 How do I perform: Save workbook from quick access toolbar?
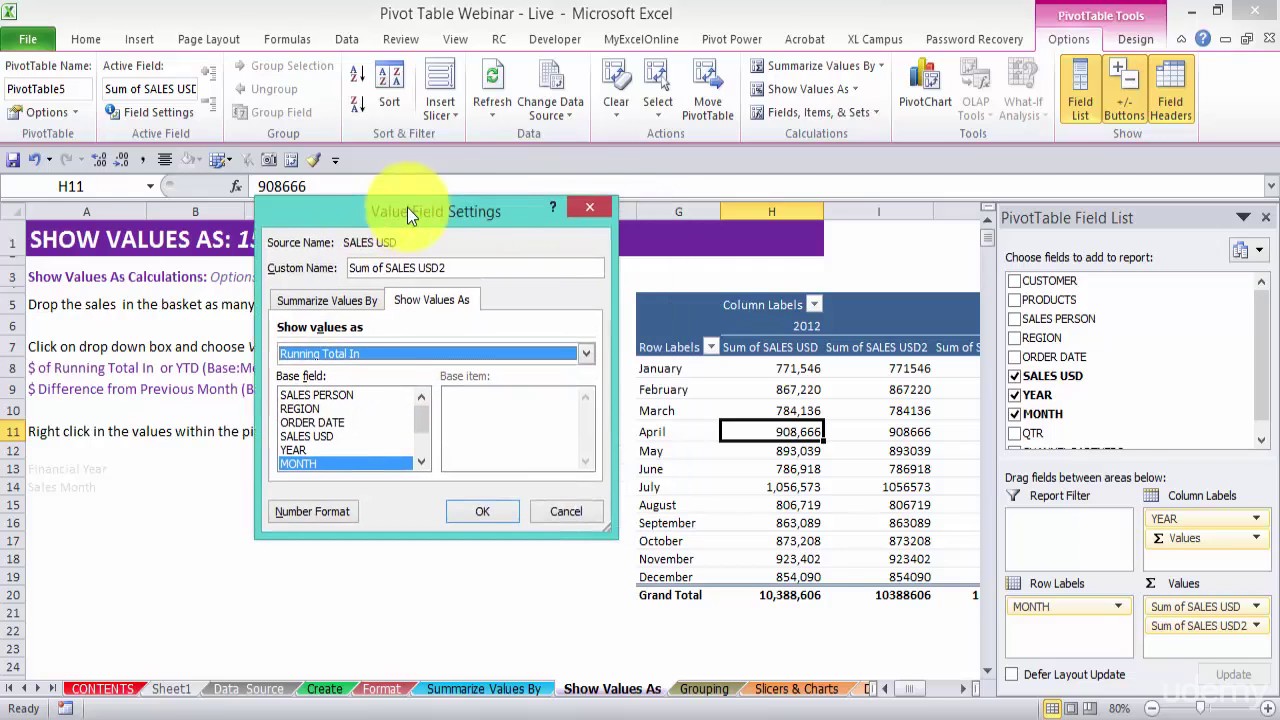13,160
